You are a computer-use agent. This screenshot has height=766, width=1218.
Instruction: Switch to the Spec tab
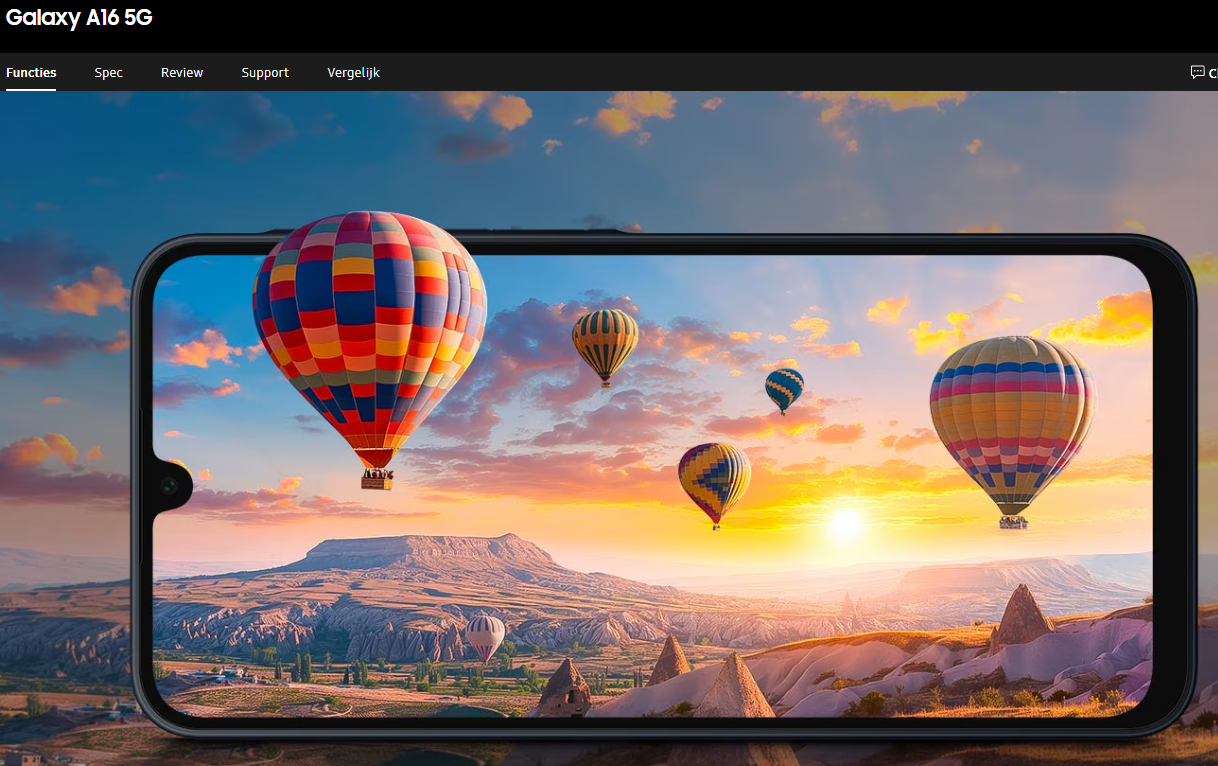pos(109,73)
